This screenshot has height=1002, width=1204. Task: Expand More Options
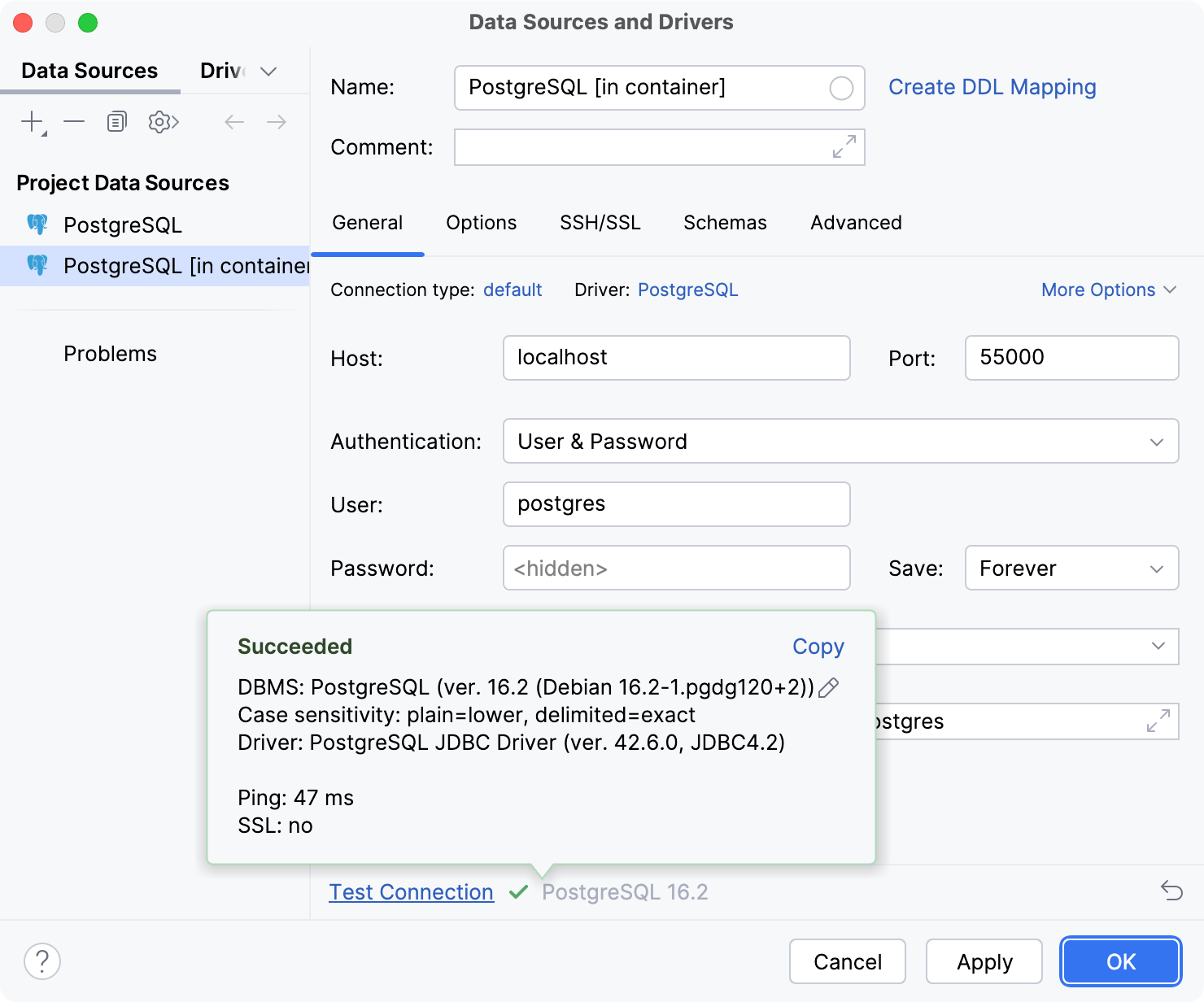1108,290
